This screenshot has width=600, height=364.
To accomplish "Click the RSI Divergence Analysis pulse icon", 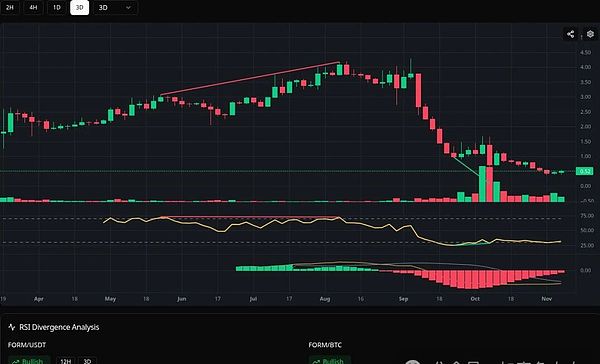I will [12, 327].
